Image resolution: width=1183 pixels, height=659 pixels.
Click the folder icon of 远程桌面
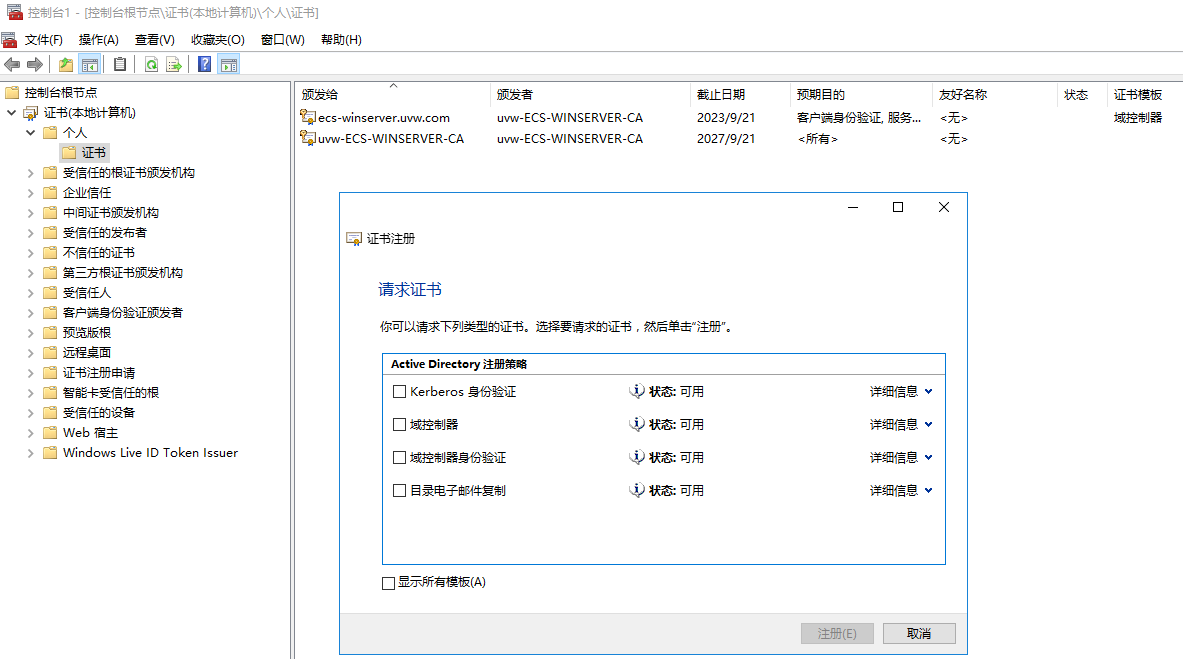pos(51,353)
